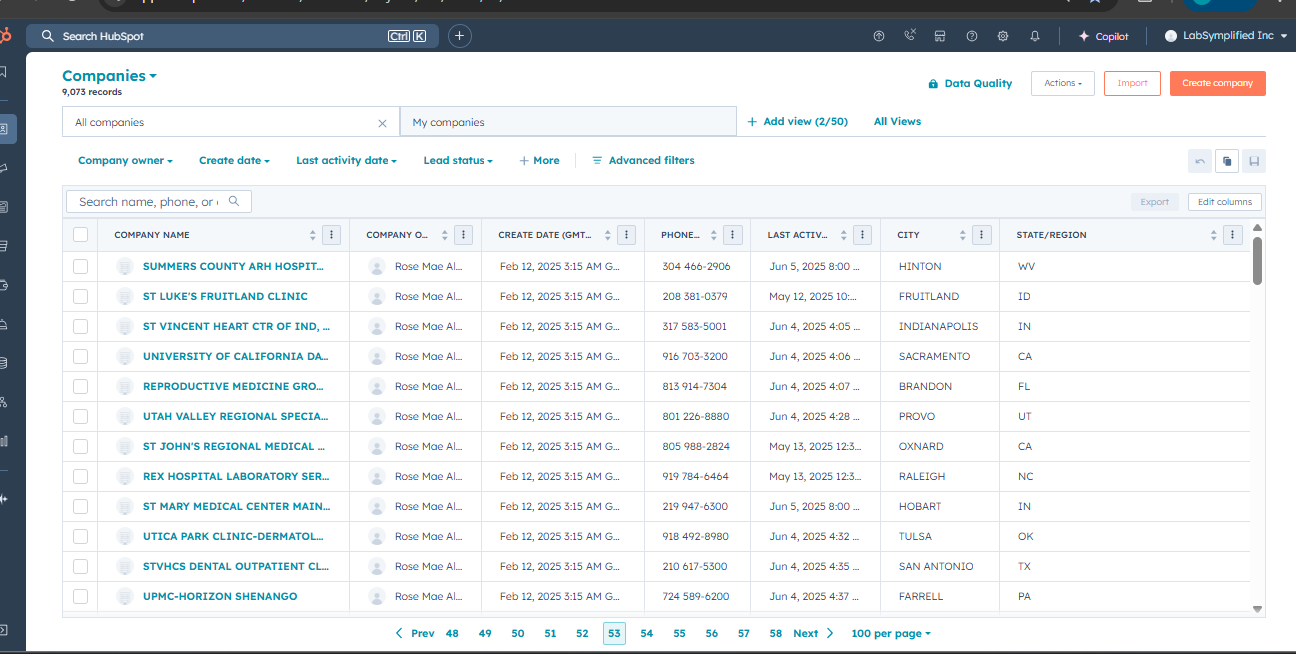Click the undo icon above the table
The image size is (1296, 654).
[x=1200, y=161]
